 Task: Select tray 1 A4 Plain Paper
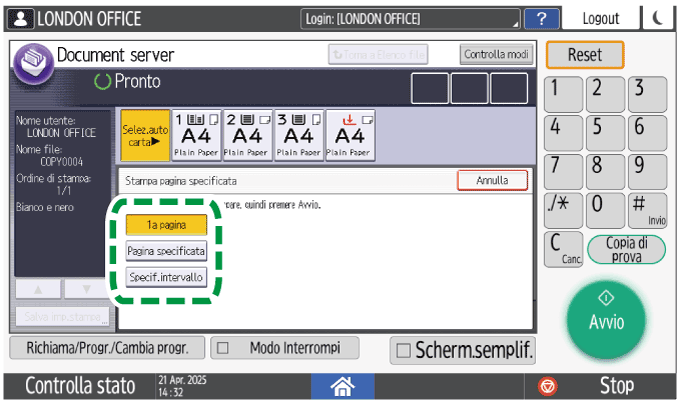tap(196, 135)
